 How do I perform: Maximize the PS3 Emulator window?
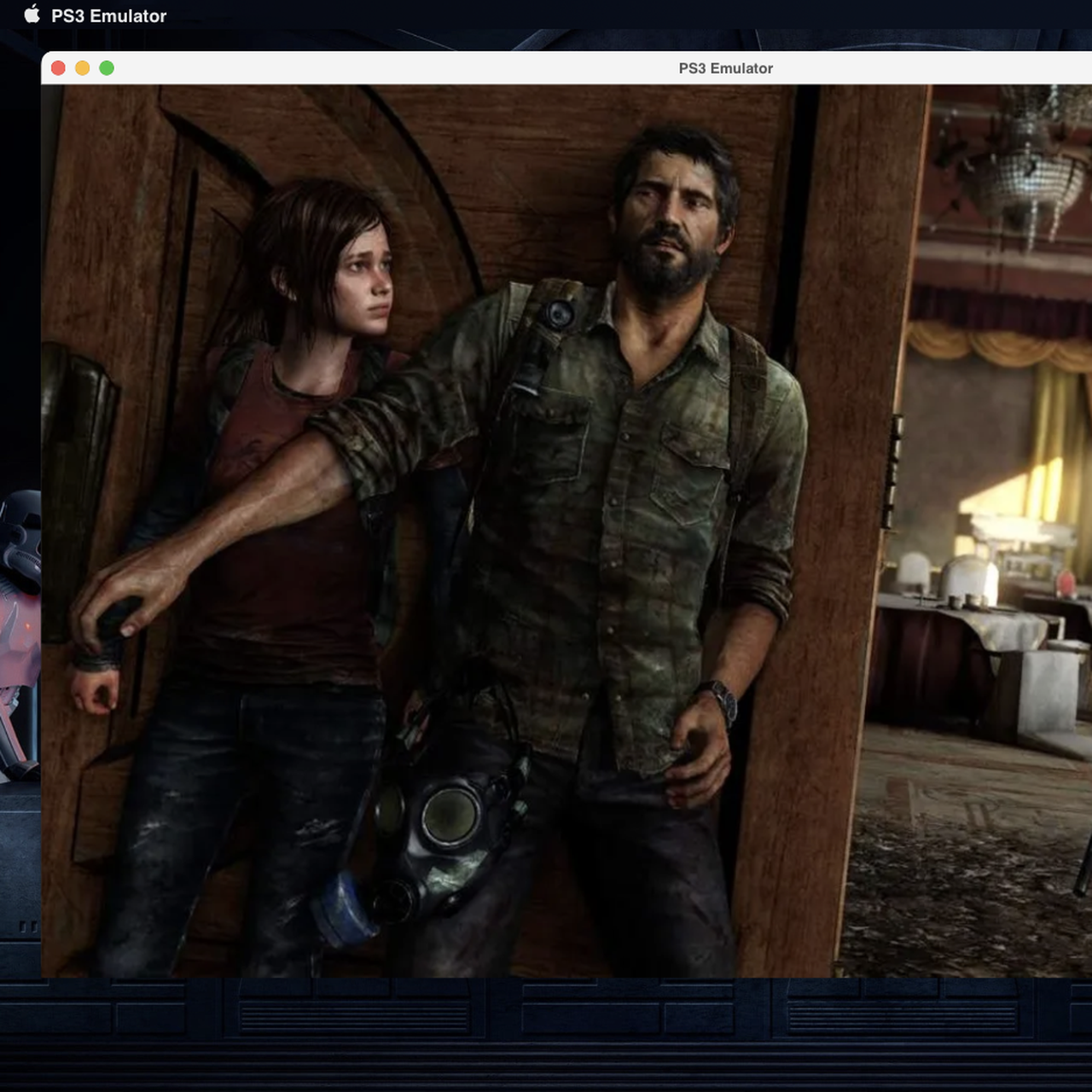point(107,68)
